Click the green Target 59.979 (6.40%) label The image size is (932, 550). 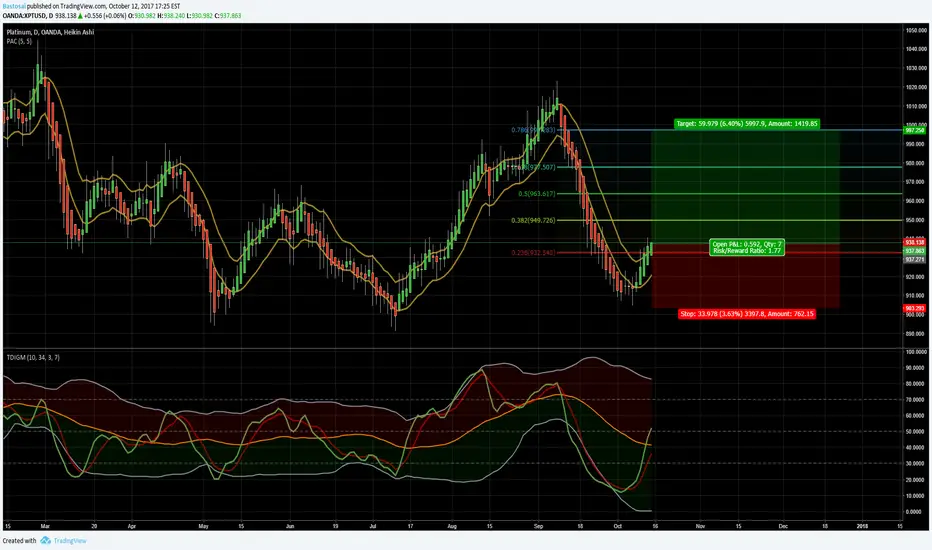747,124
